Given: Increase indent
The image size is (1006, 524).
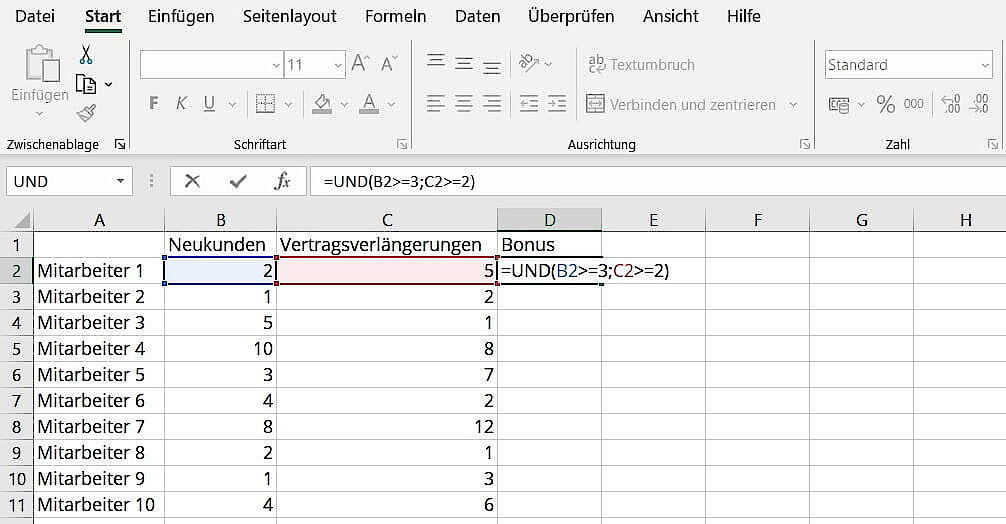Looking at the screenshot, I should [557, 103].
